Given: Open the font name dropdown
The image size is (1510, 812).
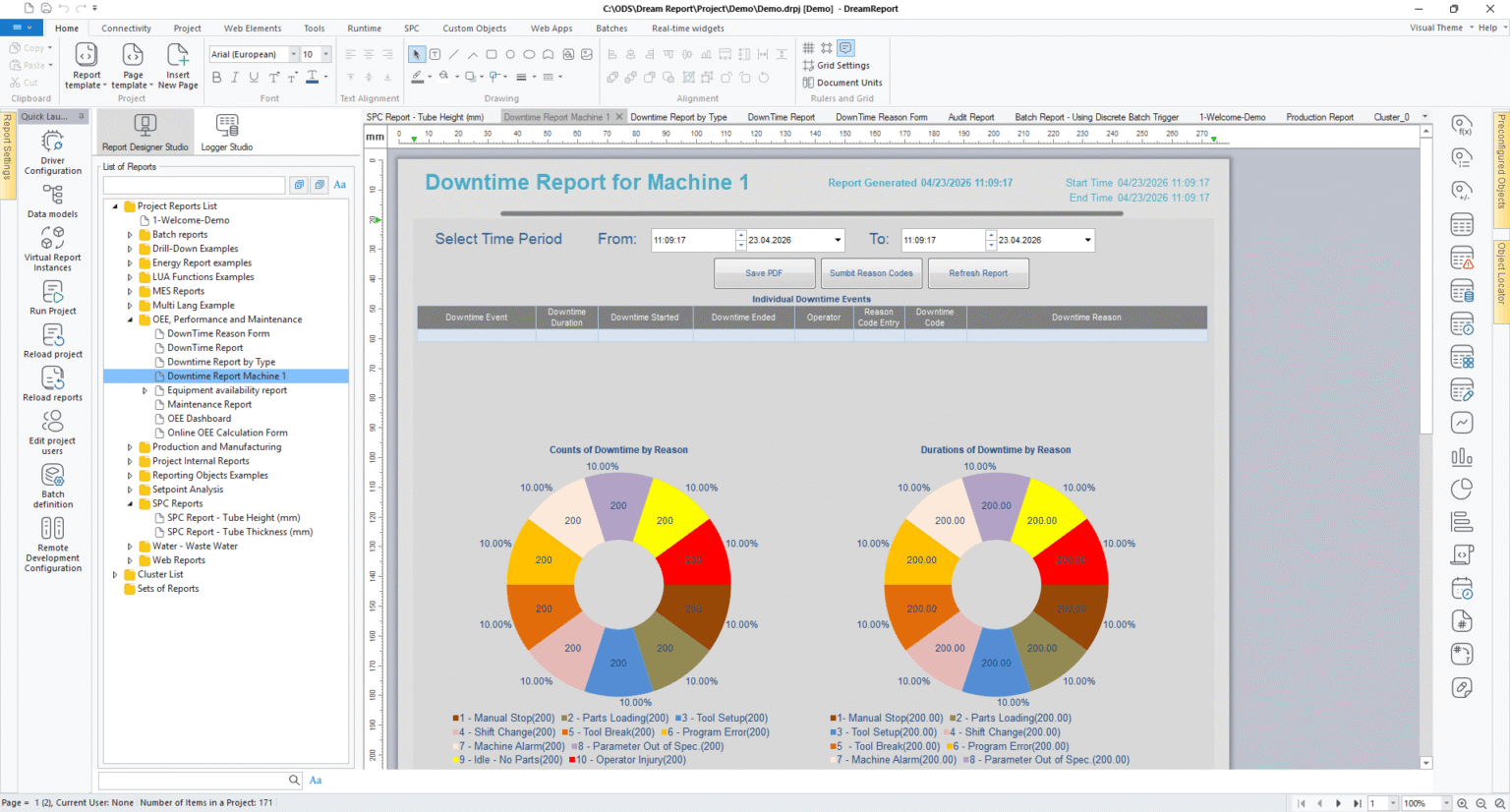Looking at the screenshot, I should pyautogui.click(x=293, y=54).
